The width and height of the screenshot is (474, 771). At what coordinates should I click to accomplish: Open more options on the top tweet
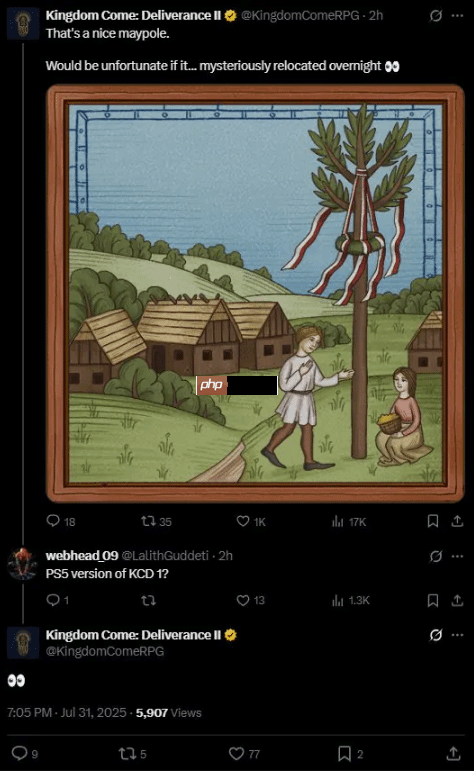(457, 16)
